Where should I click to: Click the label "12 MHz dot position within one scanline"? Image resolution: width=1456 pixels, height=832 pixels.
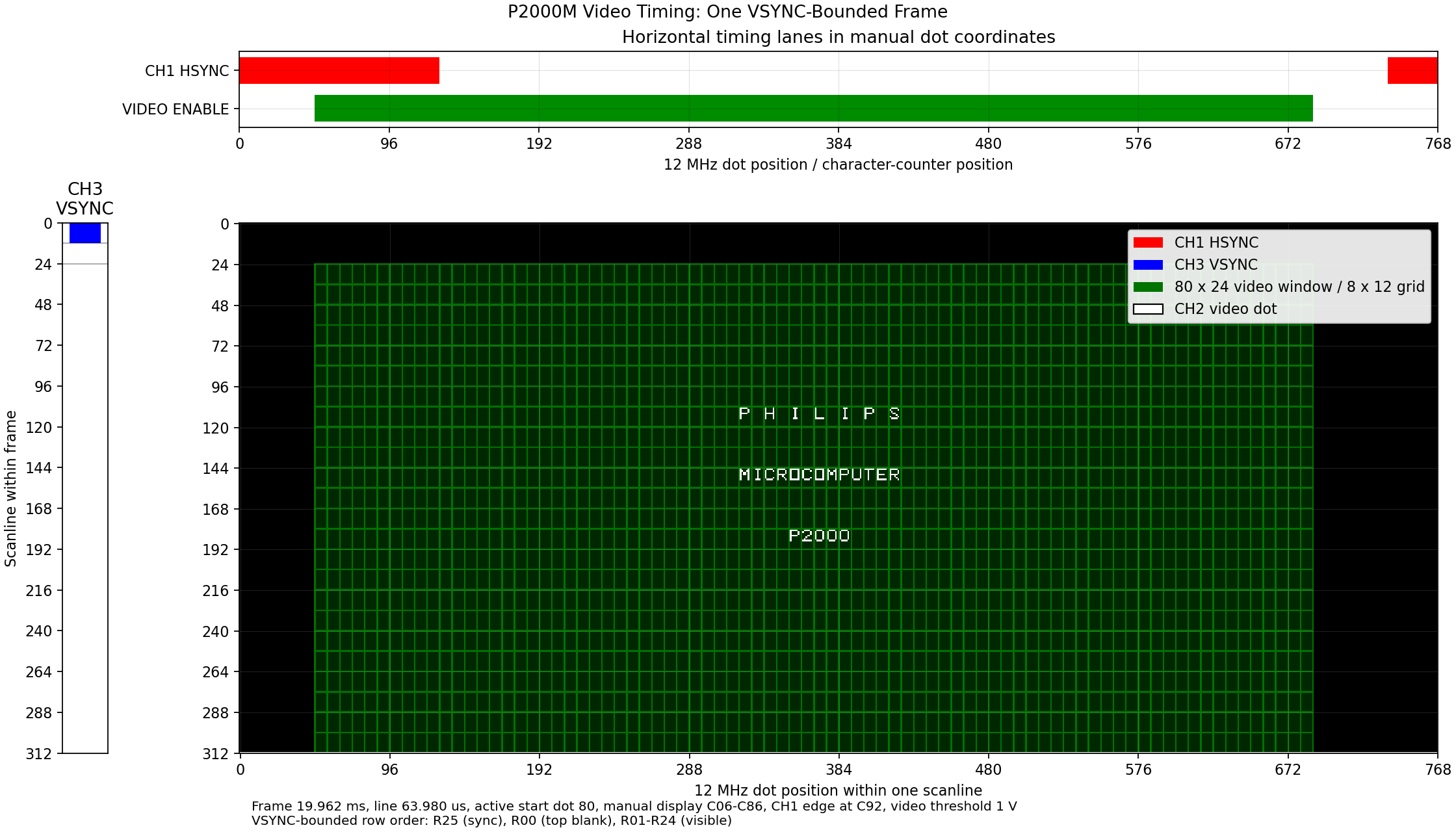(838, 790)
